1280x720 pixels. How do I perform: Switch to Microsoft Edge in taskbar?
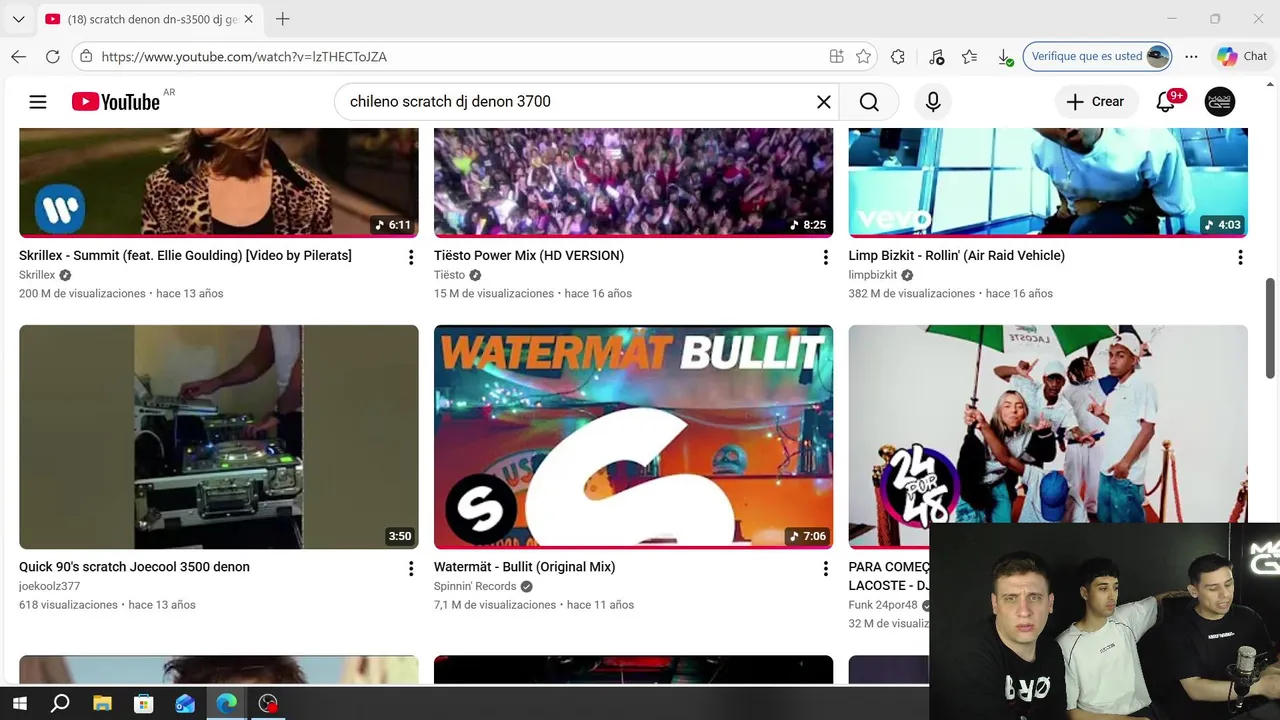227,703
